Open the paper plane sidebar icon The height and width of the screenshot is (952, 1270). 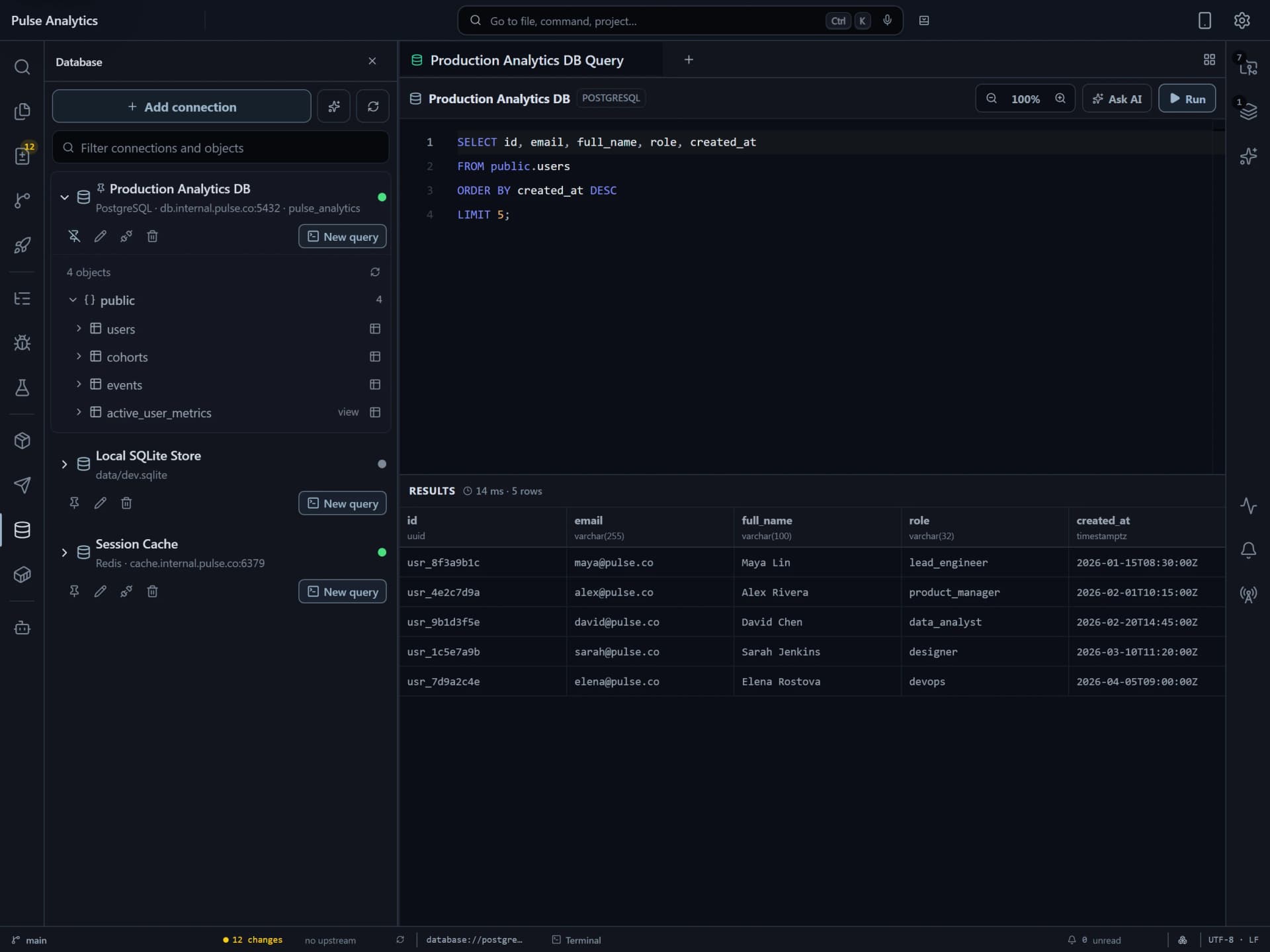coord(22,485)
